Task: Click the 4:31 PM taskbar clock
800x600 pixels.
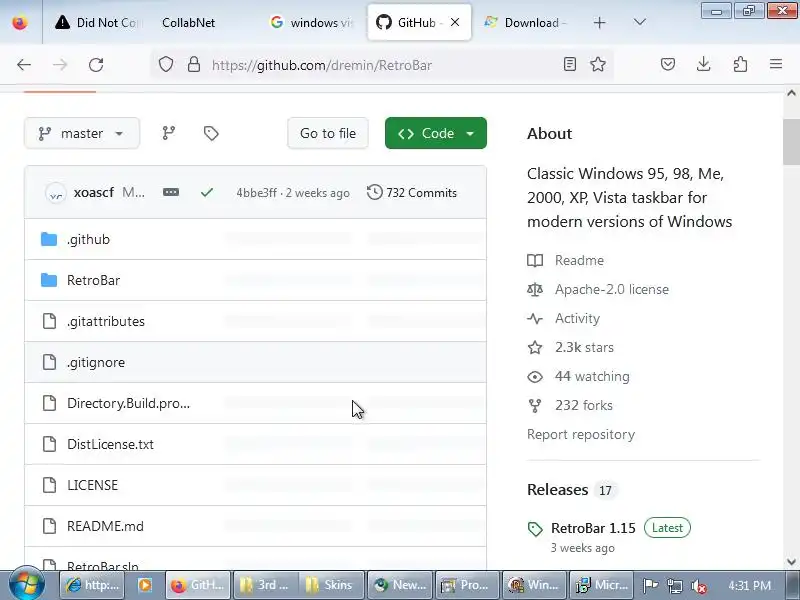Action: point(749,585)
